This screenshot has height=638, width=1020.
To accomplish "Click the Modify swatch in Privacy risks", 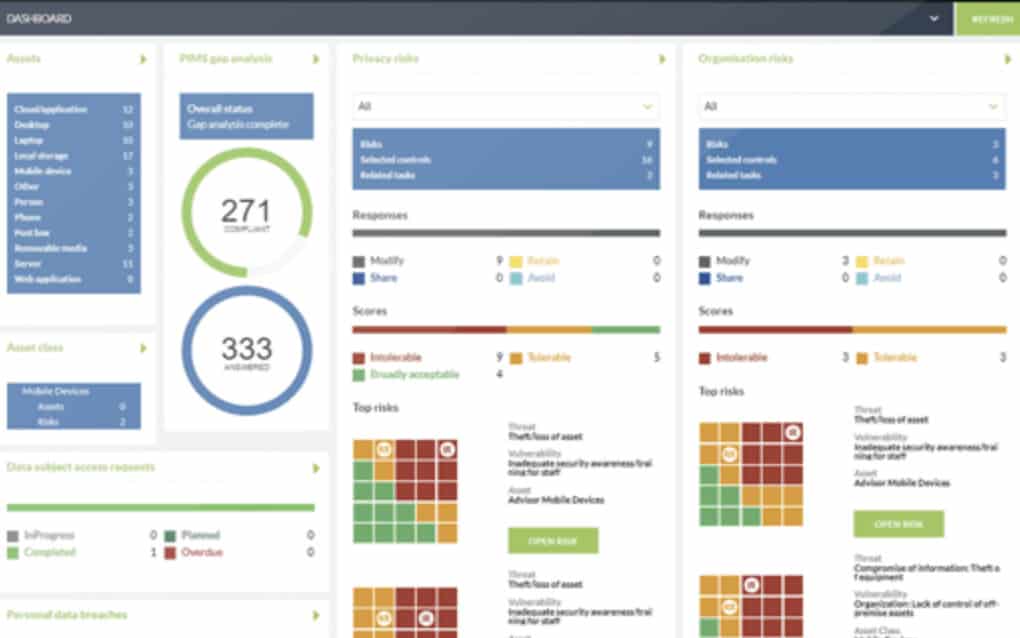I will (x=358, y=261).
